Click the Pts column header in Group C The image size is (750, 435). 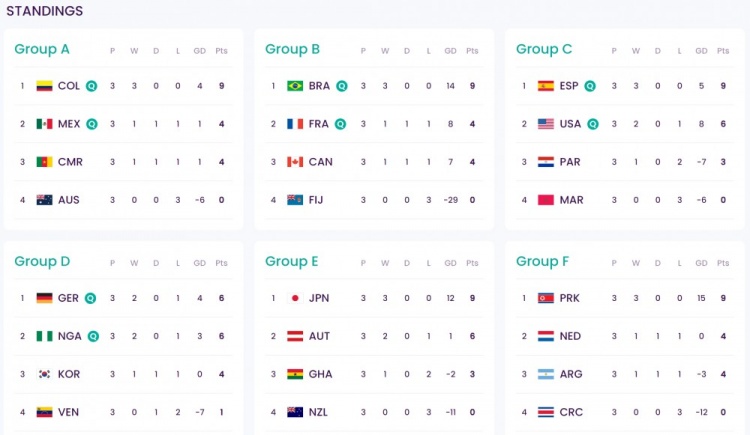723,51
